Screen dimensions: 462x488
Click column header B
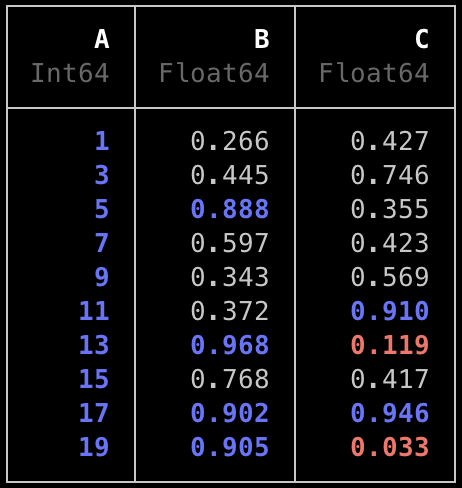[262, 39]
